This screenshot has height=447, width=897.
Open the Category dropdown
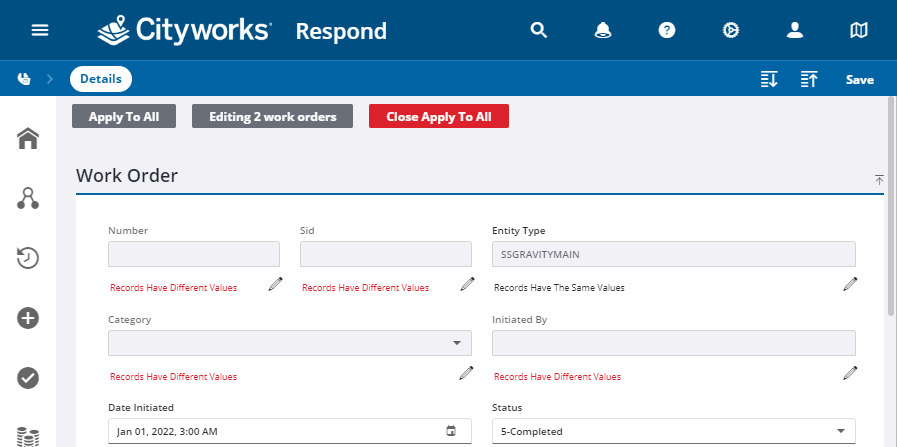point(289,343)
